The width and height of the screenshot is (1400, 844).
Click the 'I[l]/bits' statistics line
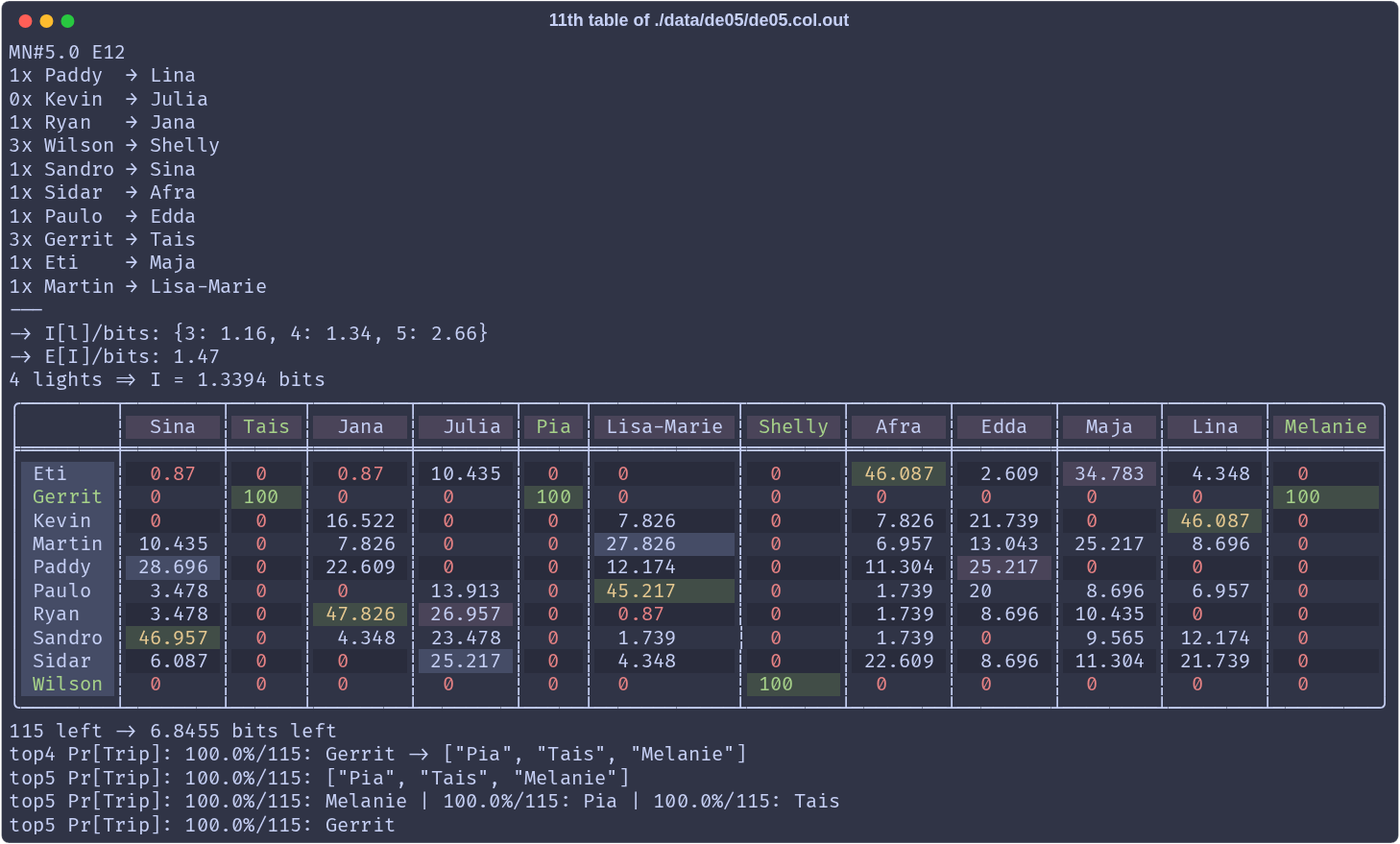coord(249,333)
